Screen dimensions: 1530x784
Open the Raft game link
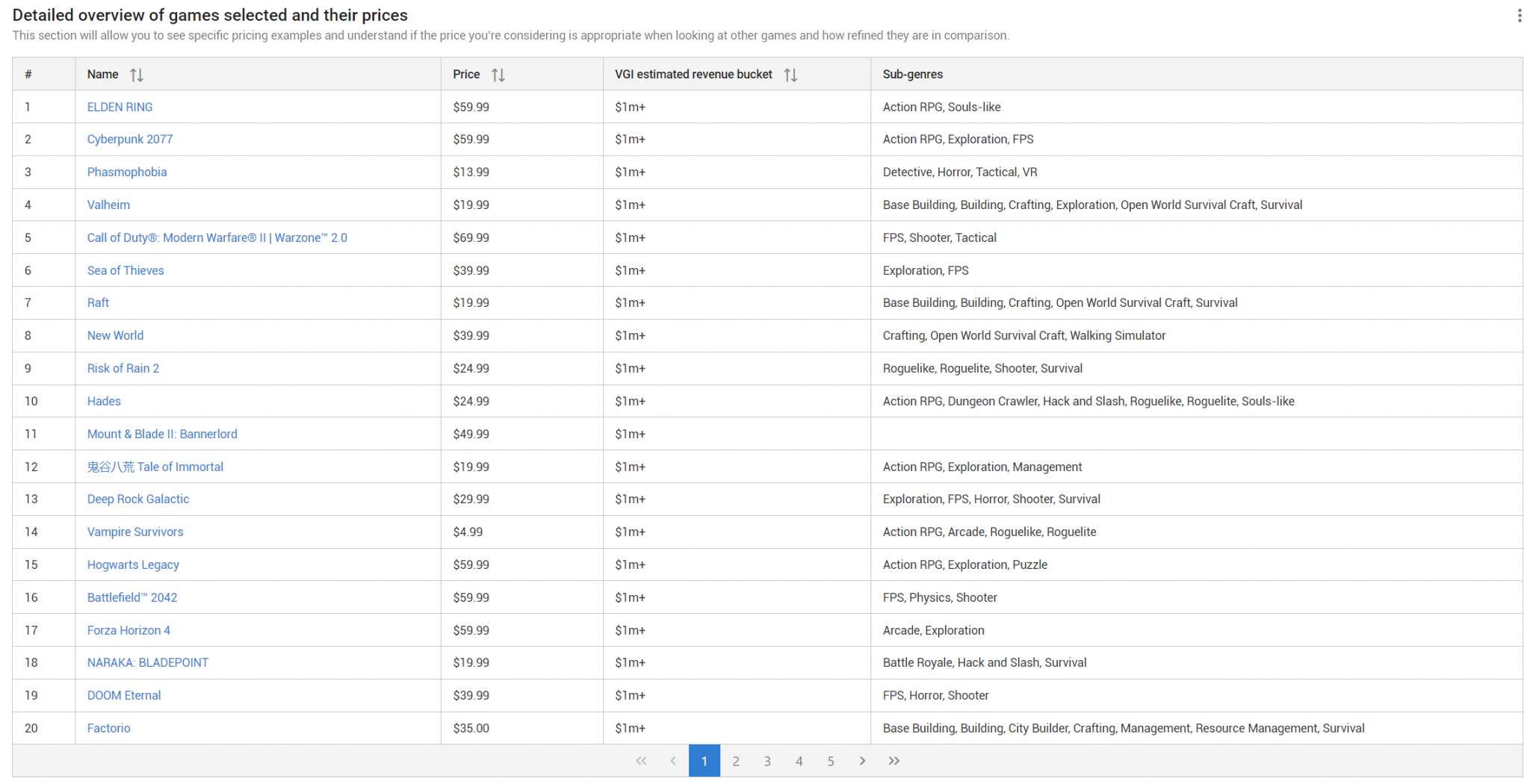pos(98,303)
